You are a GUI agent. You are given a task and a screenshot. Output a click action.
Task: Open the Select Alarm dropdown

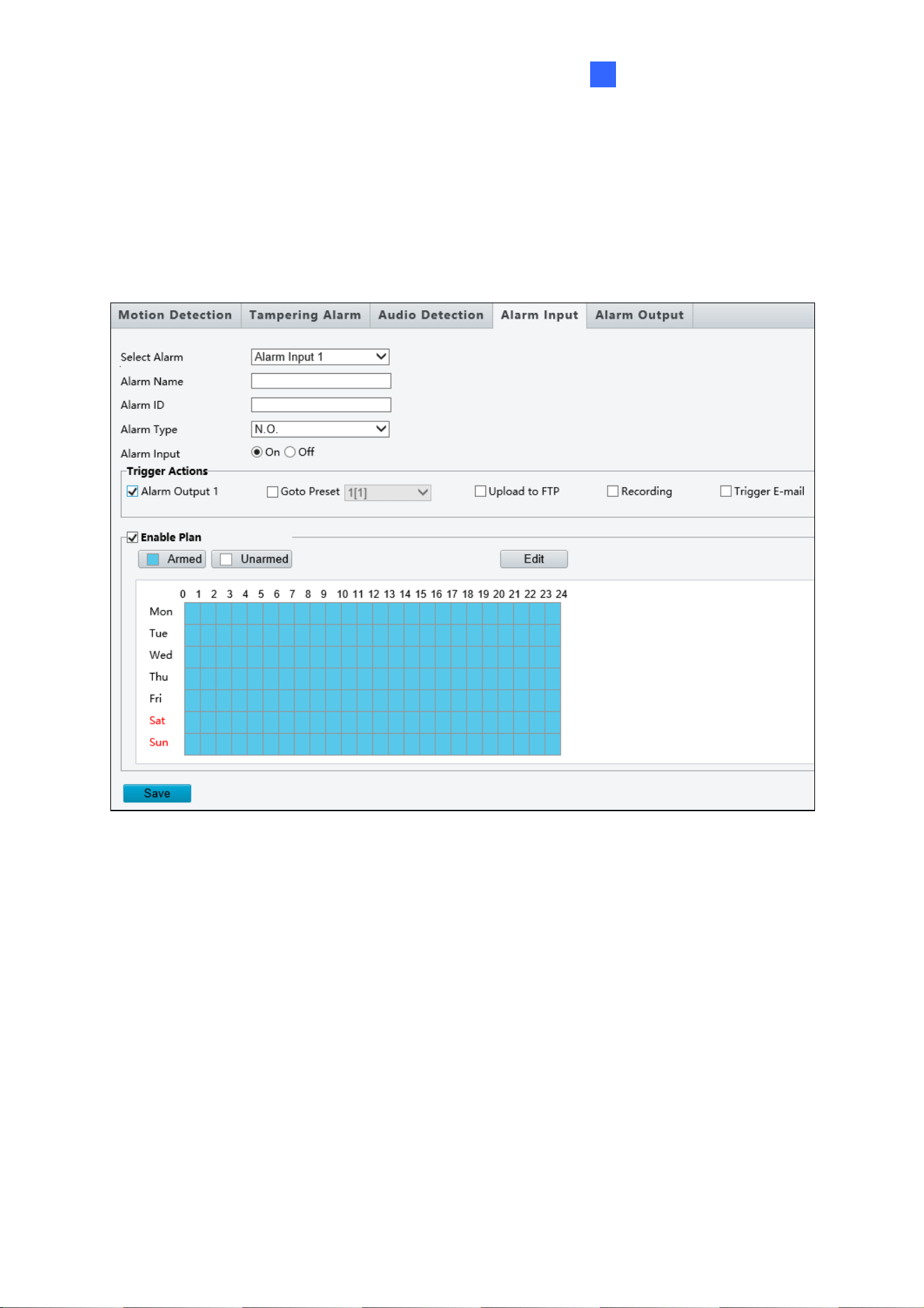(320, 357)
